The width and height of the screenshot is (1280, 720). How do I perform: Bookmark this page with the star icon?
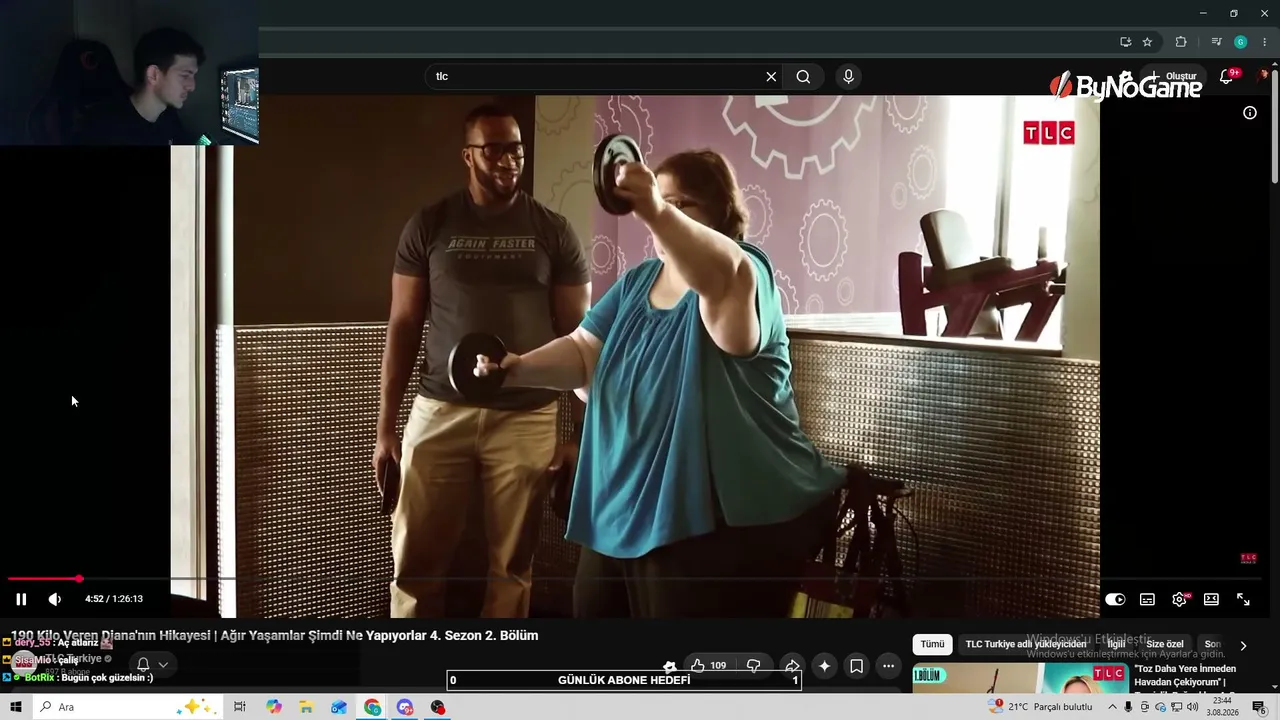tap(1147, 42)
